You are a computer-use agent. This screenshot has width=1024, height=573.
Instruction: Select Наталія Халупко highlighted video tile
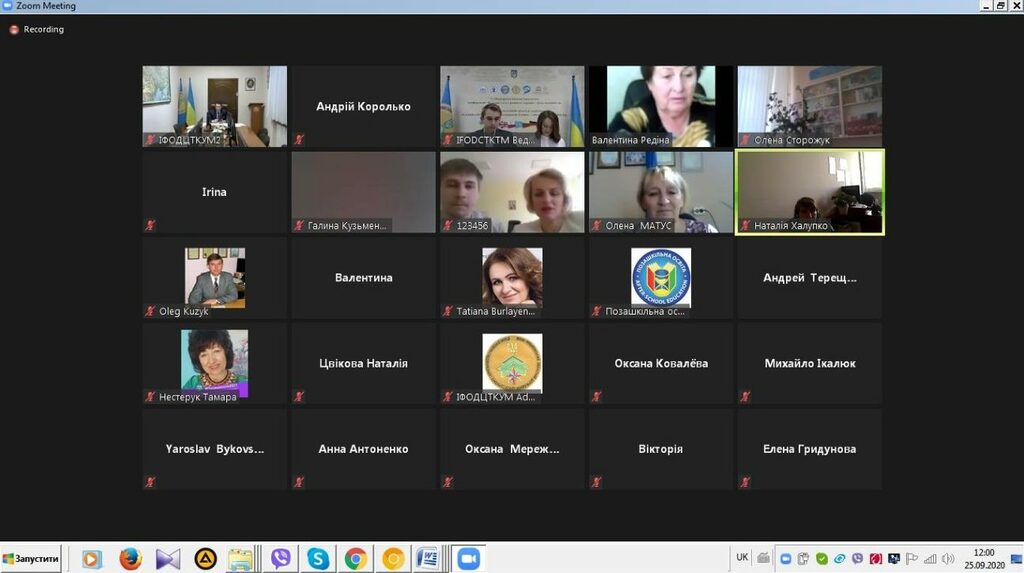(809, 192)
